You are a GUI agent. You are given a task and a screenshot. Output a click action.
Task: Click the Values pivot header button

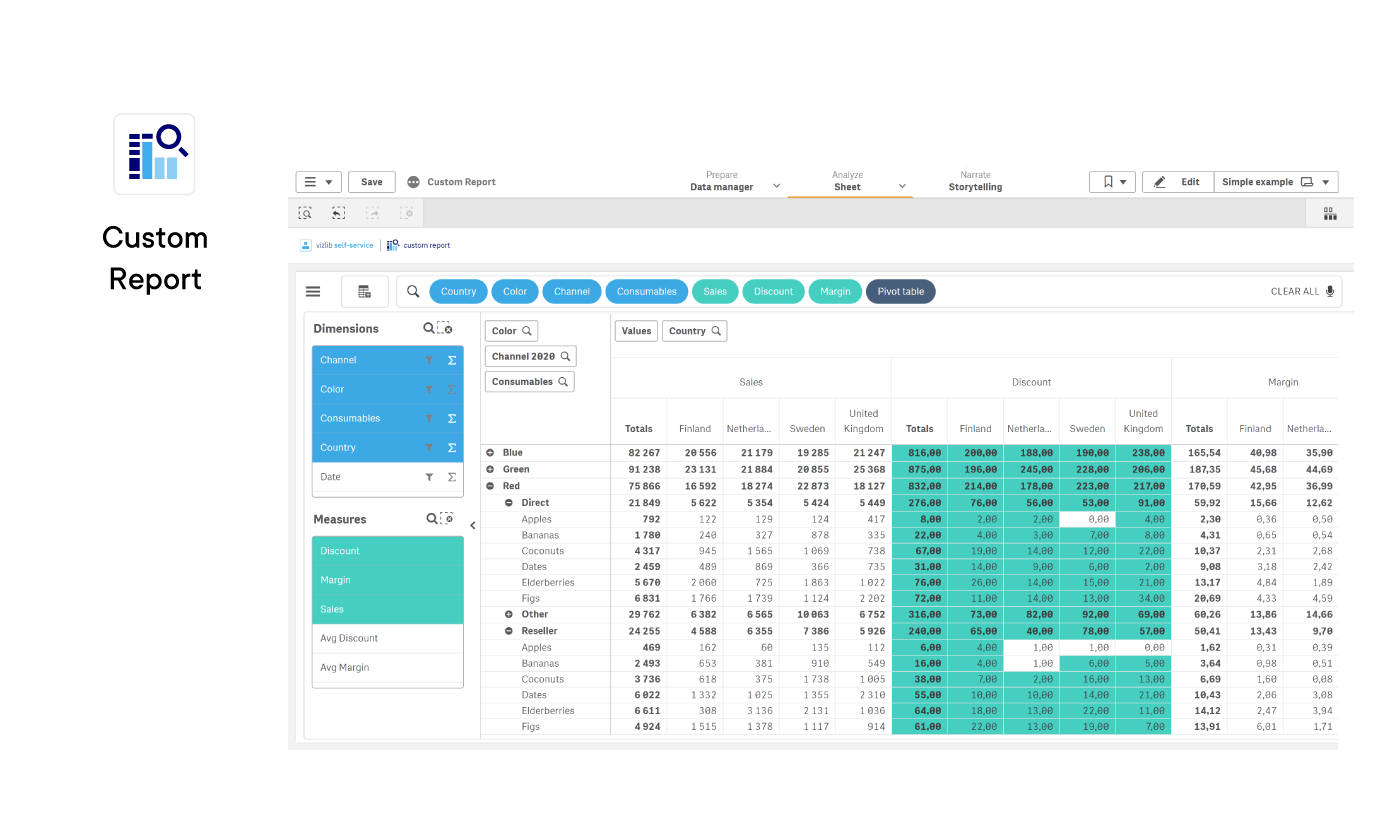(636, 331)
